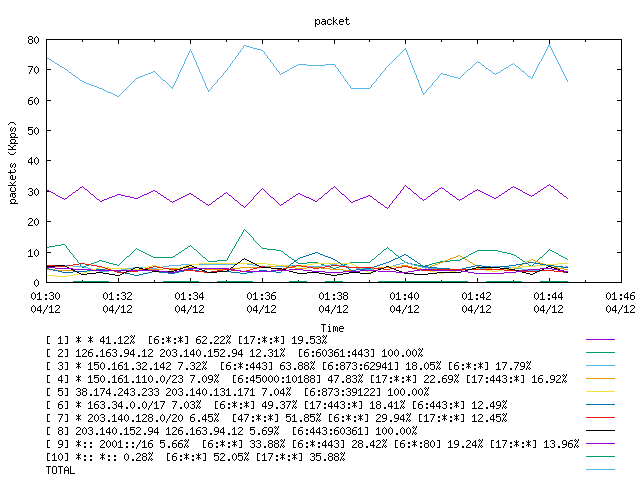Select the red line sample for legend row [ 7]
Viewport: 640px width, 480px height.
[600, 418]
